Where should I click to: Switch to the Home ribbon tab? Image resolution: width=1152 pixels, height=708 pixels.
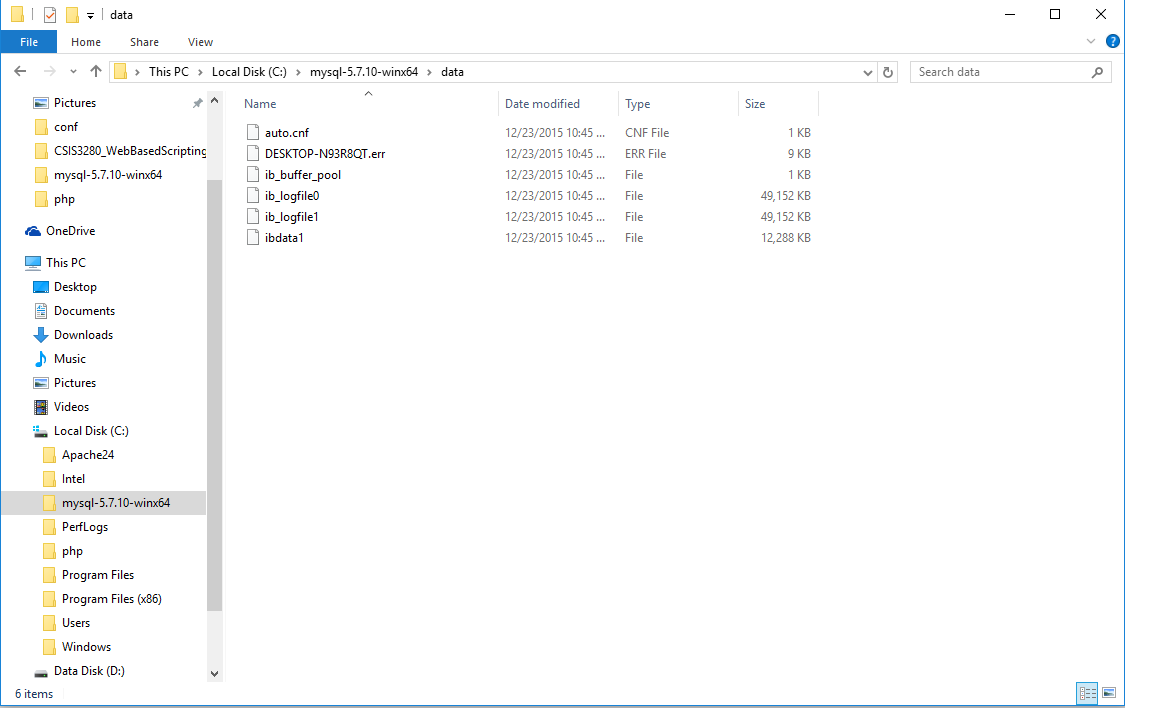click(86, 42)
